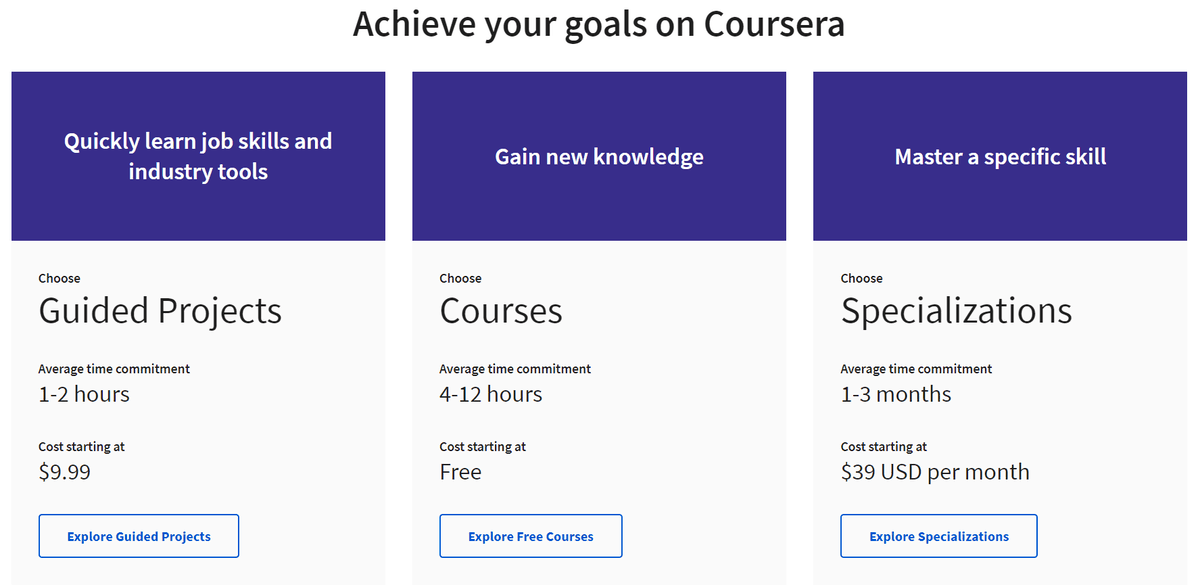Open the Specializations card title
Viewport: 1200px width, 587px height.
(x=956, y=311)
